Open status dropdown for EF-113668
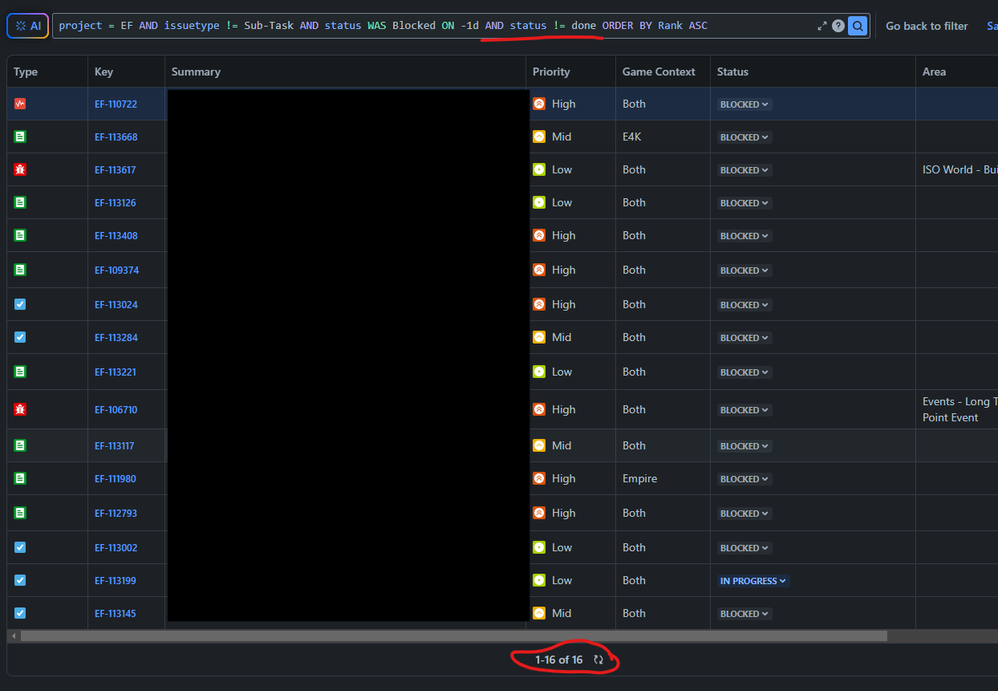 tap(744, 137)
